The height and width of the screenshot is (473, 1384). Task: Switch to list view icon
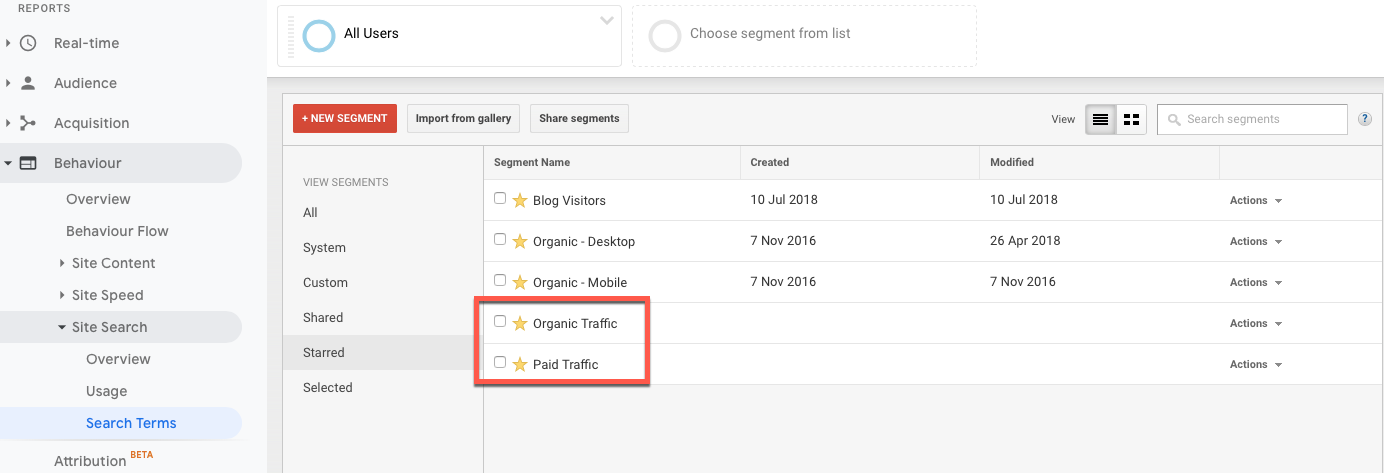pos(1101,119)
